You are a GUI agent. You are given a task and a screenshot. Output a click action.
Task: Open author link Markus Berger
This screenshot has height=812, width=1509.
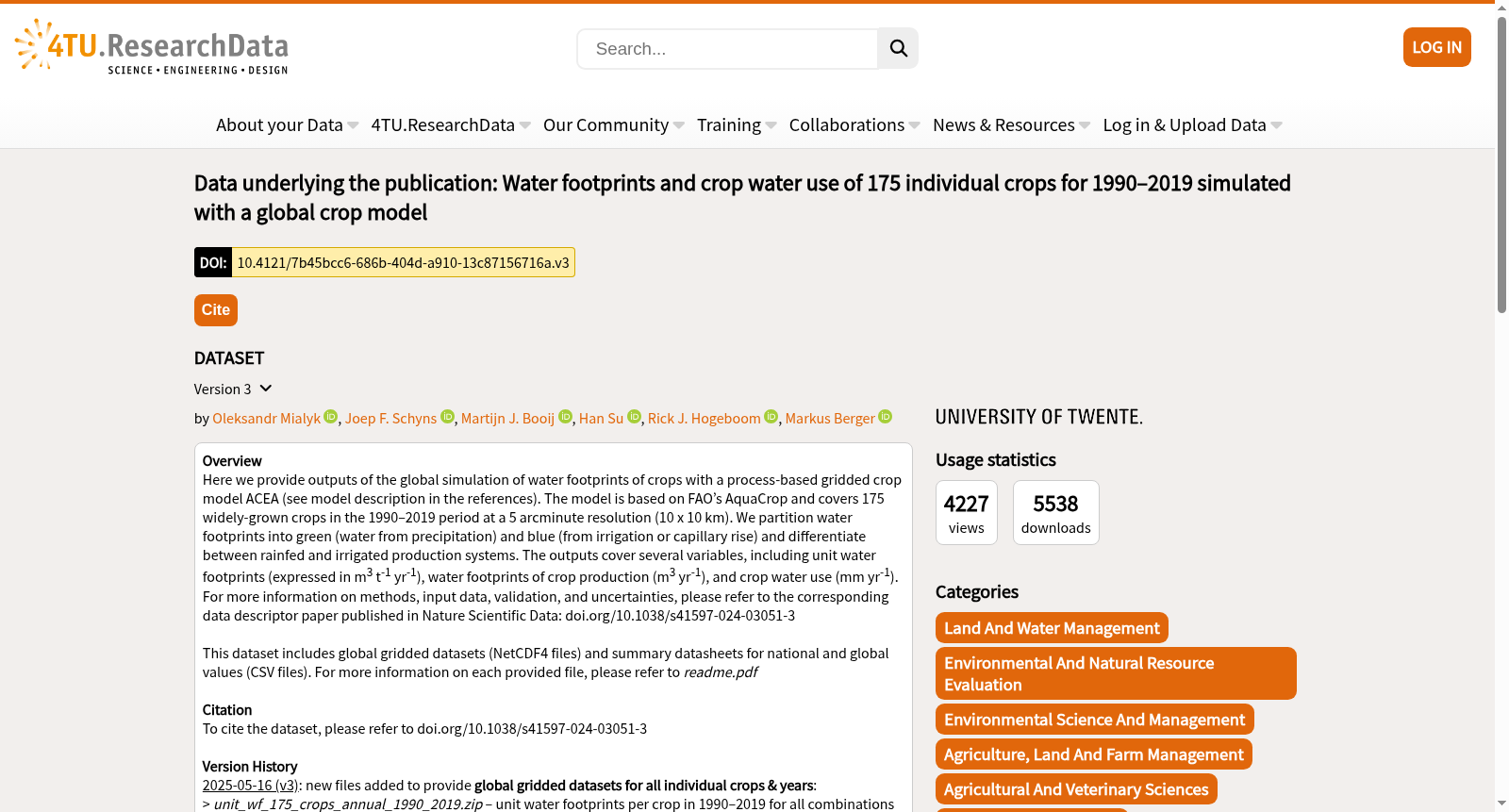(x=830, y=419)
